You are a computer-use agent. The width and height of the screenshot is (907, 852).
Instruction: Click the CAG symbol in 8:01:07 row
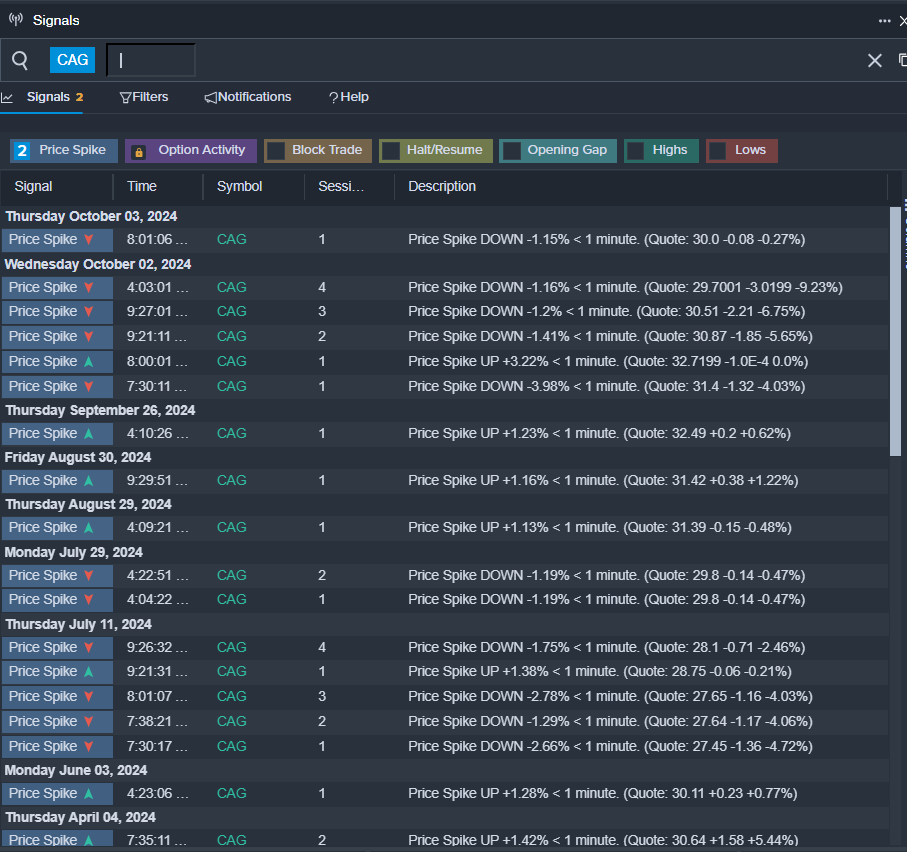click(x=231, y=696)
